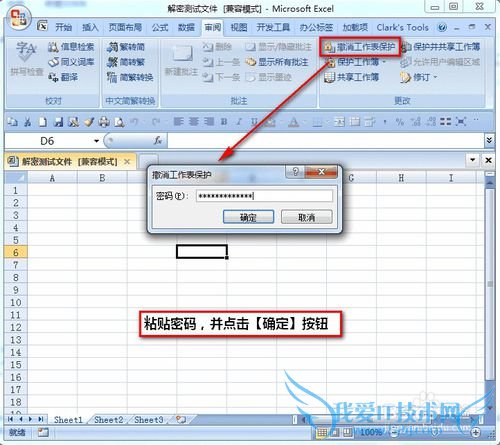500x445 pixels.
Task: Select the Select All corner button
Action: tap(16, 178)
